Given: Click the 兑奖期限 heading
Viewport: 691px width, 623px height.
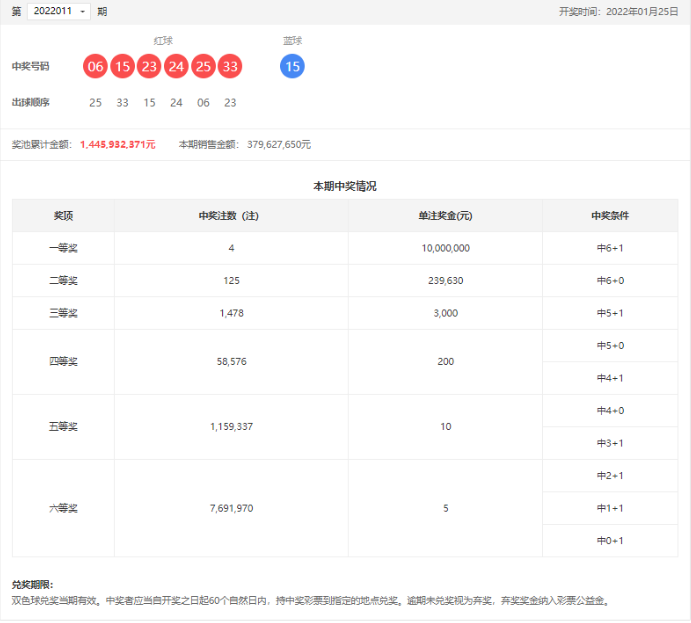Looking at the screenshot, I should 32,585.
